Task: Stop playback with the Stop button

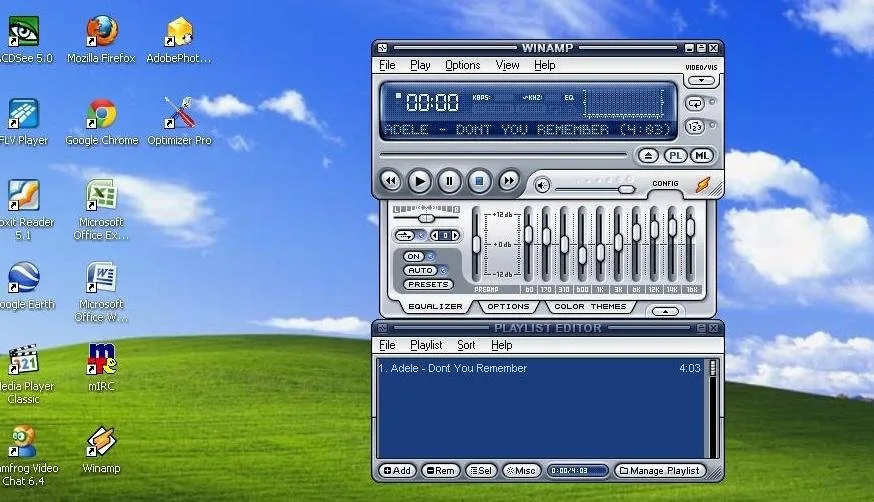Action: 479,181
